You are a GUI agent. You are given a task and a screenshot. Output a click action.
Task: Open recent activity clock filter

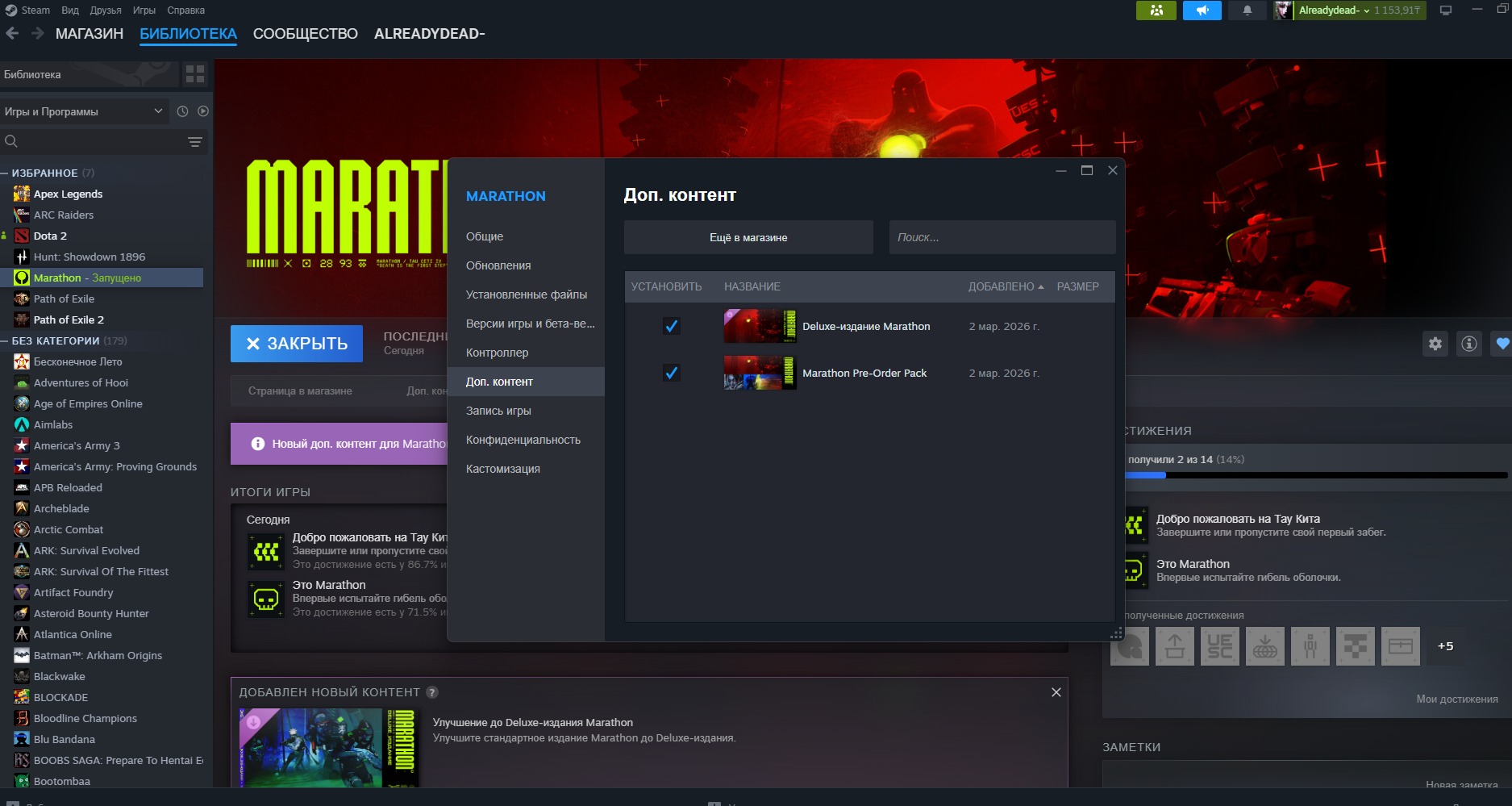pyautogui.click(x=182, y=111)
